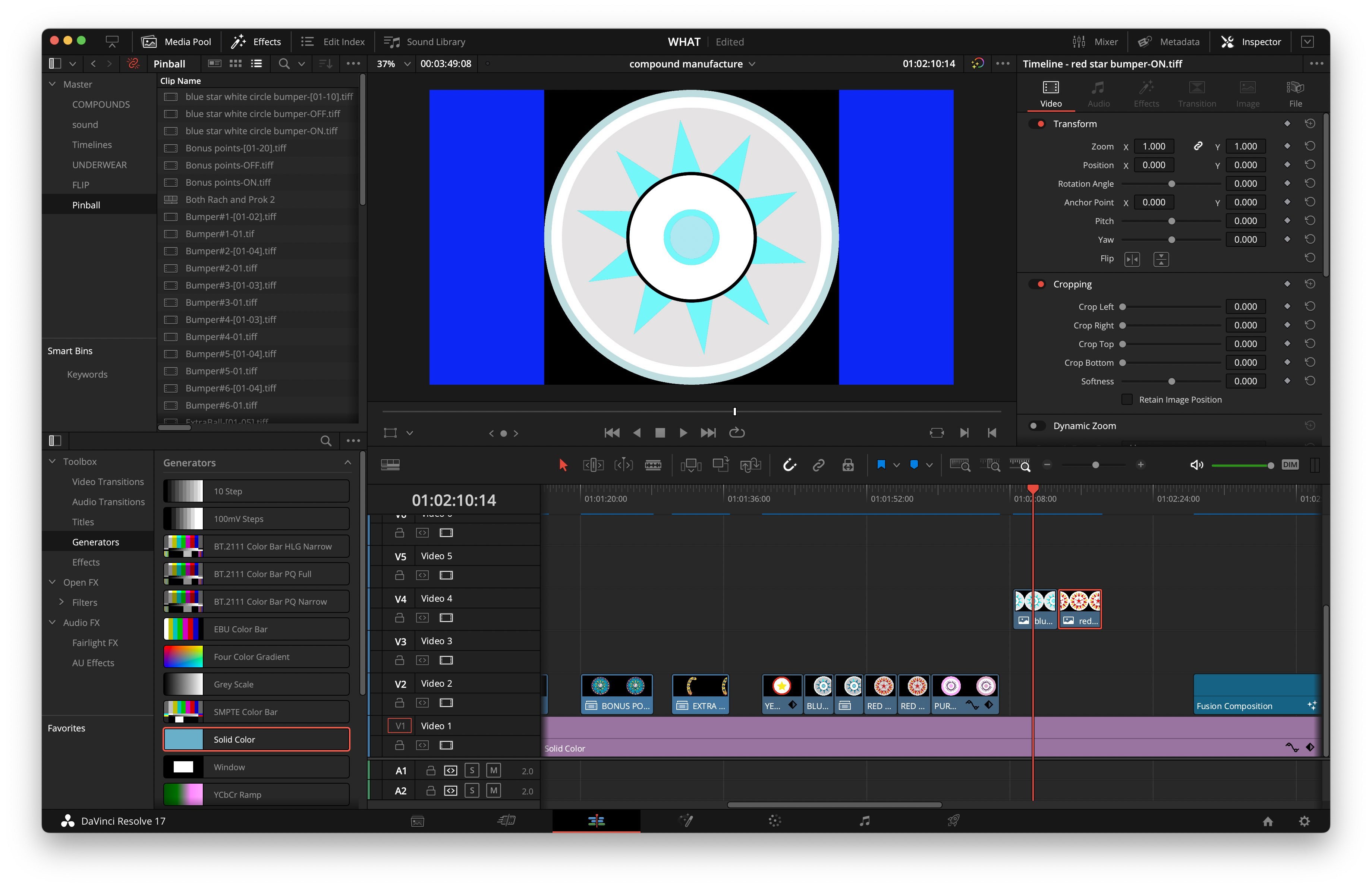Toggle the DIM audio button

1290,465
